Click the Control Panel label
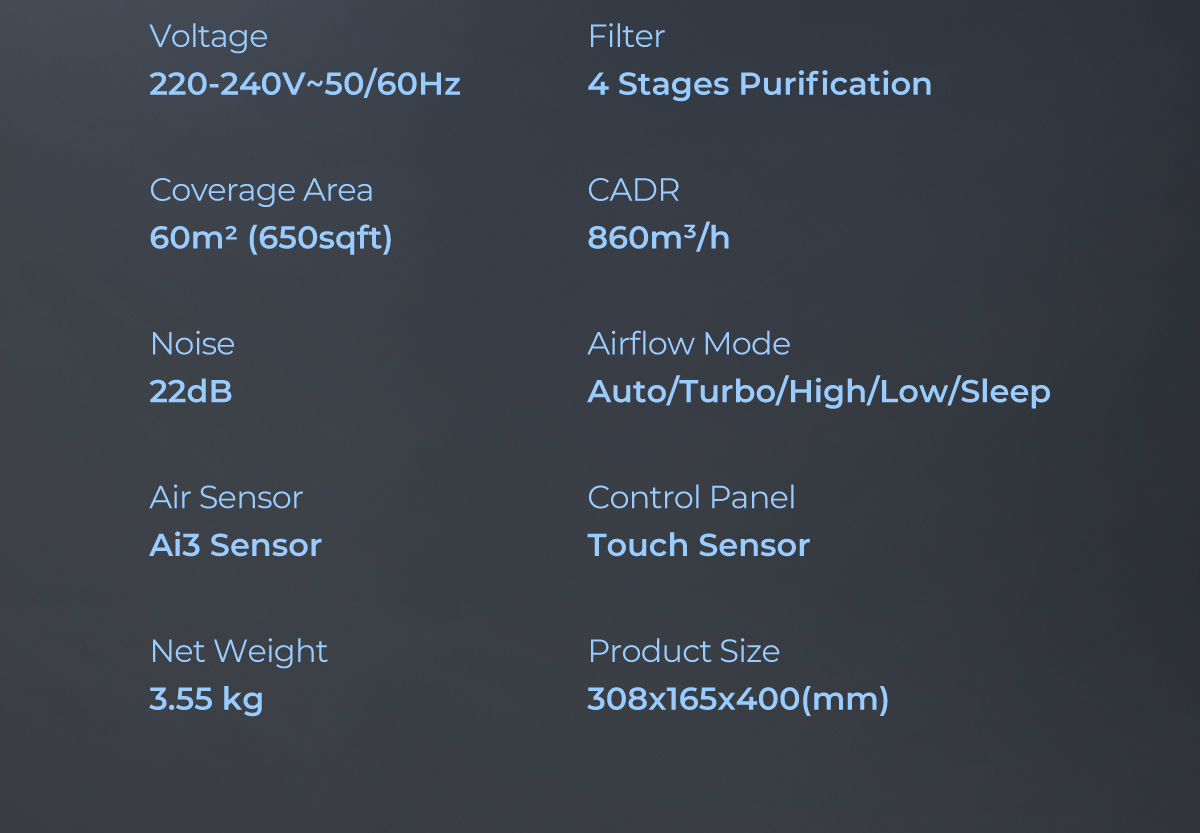The image size is (1200, 833). (x=691, y=497)
